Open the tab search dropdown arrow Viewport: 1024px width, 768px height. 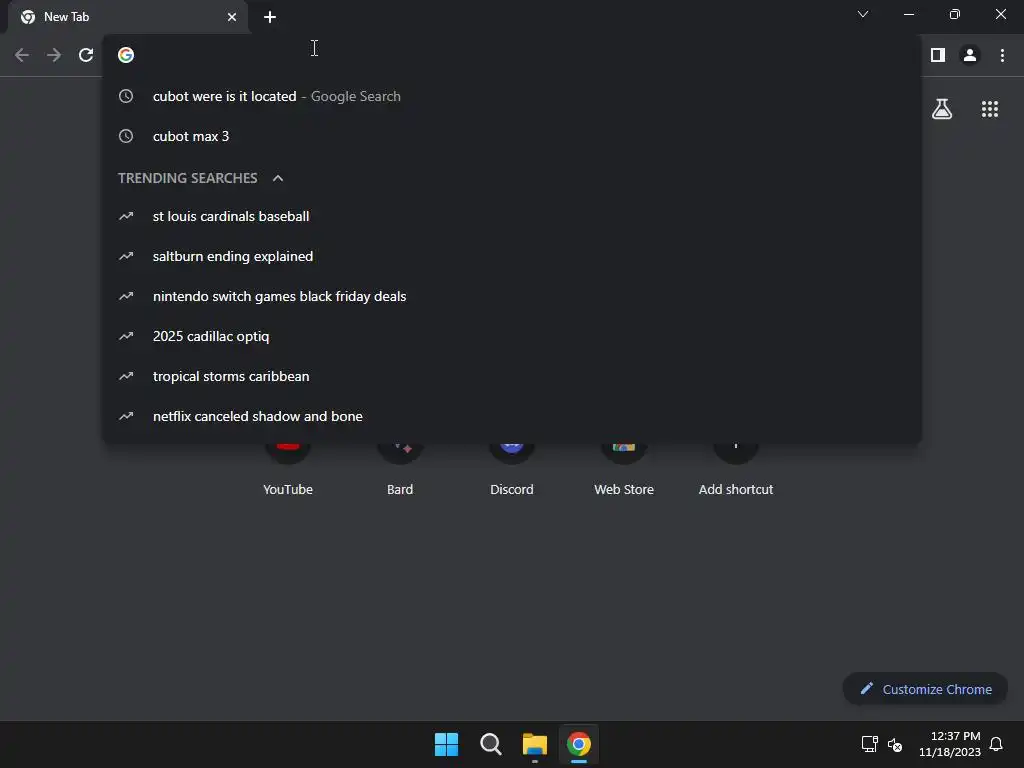pos(863,14)
